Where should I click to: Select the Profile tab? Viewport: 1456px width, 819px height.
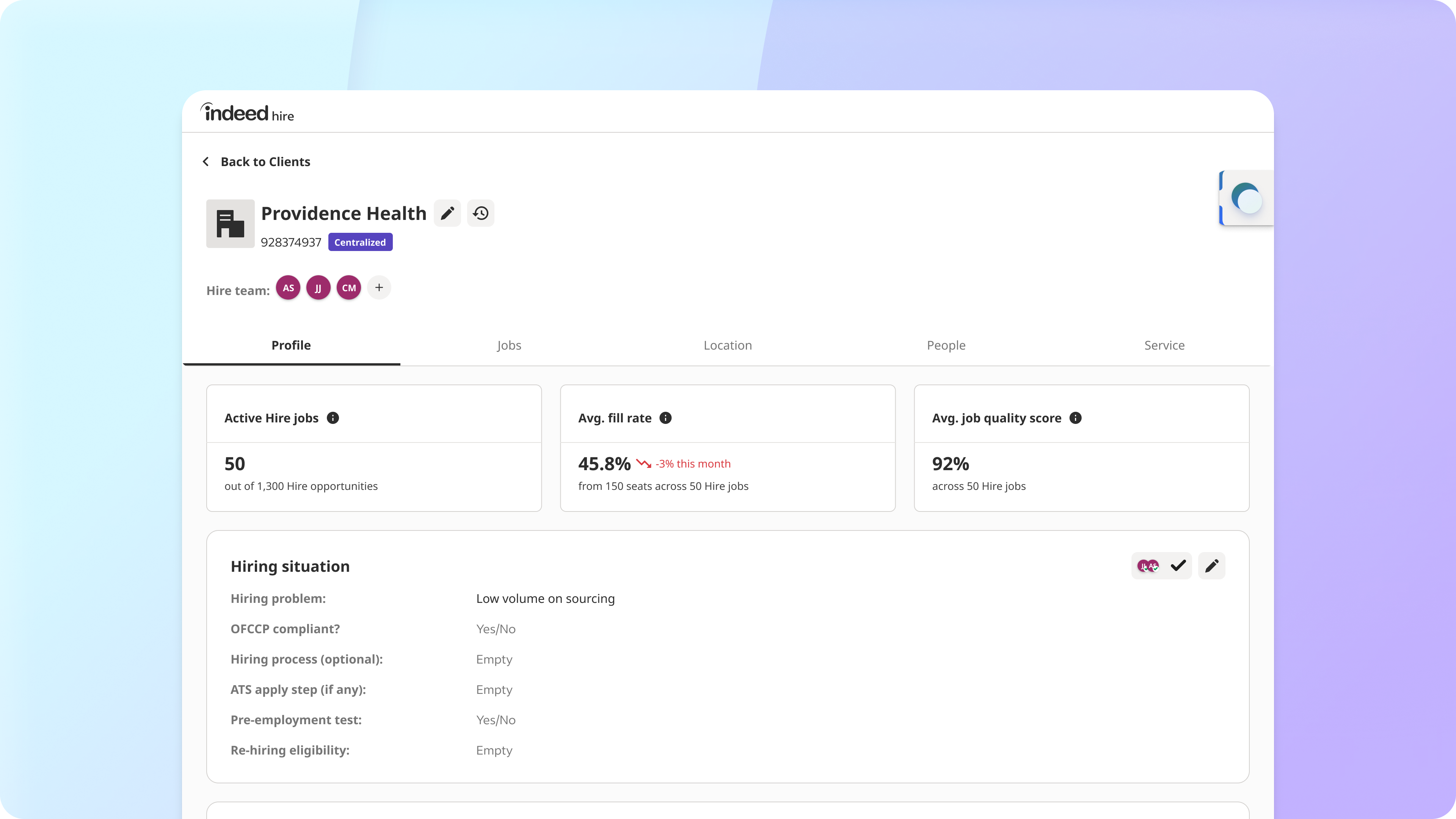(291, 345)
